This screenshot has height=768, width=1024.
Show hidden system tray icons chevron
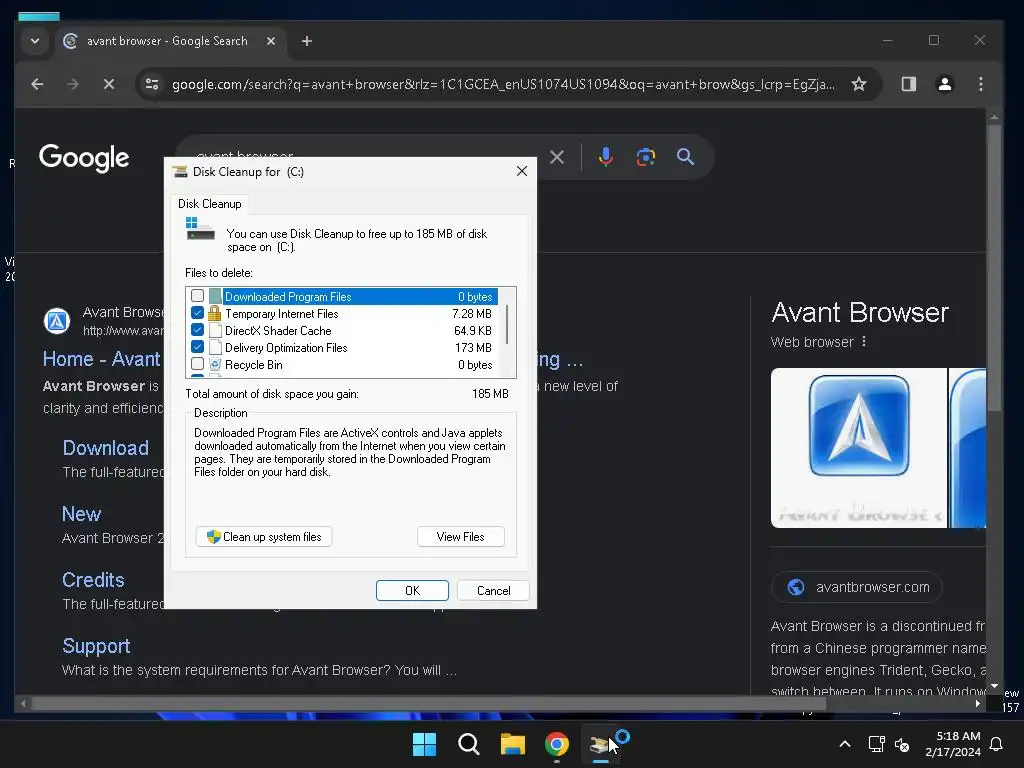[x=844, y=744]
